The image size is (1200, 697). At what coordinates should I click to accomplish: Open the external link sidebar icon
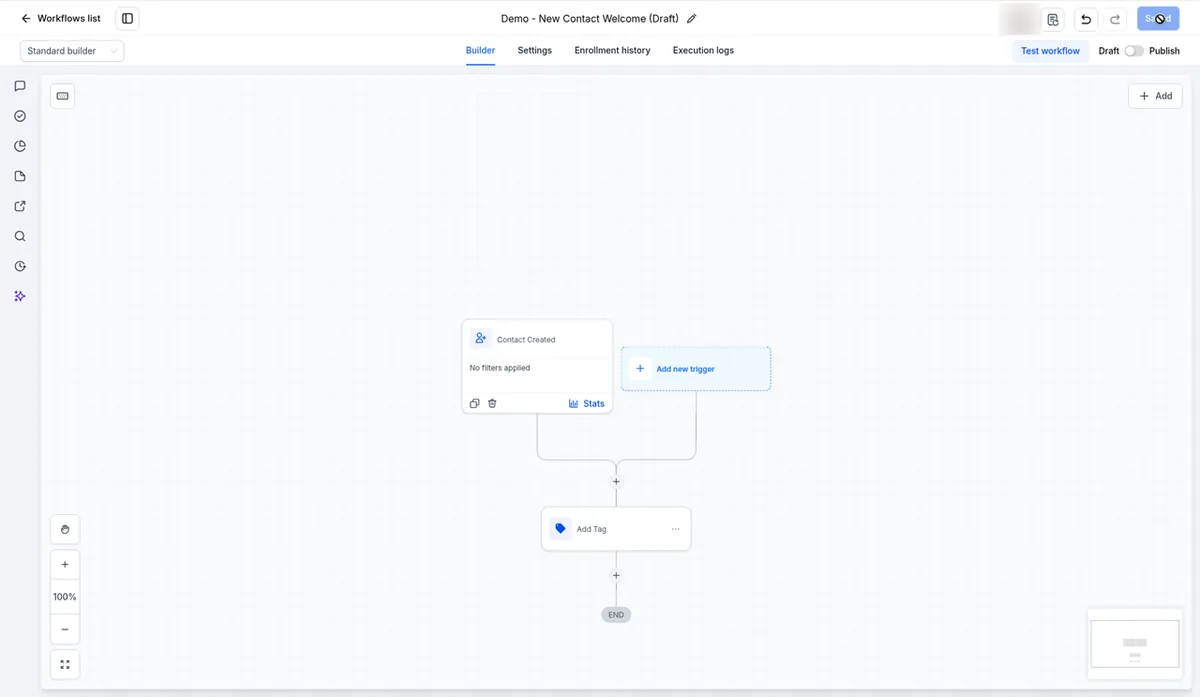click(x=20, y=206)
